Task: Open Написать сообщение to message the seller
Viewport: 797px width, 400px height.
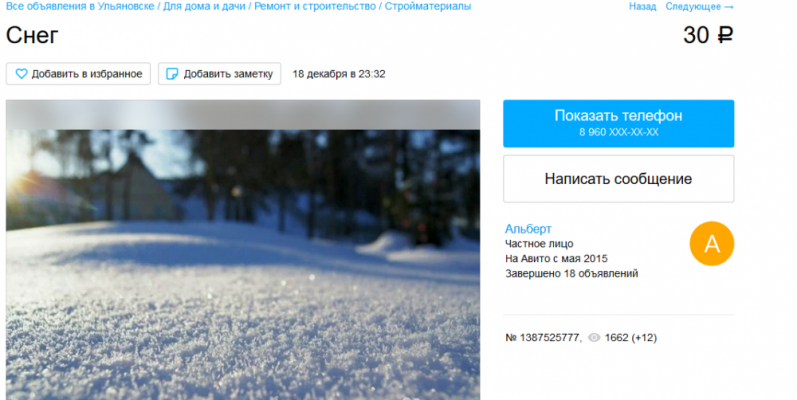Action: 619,179
